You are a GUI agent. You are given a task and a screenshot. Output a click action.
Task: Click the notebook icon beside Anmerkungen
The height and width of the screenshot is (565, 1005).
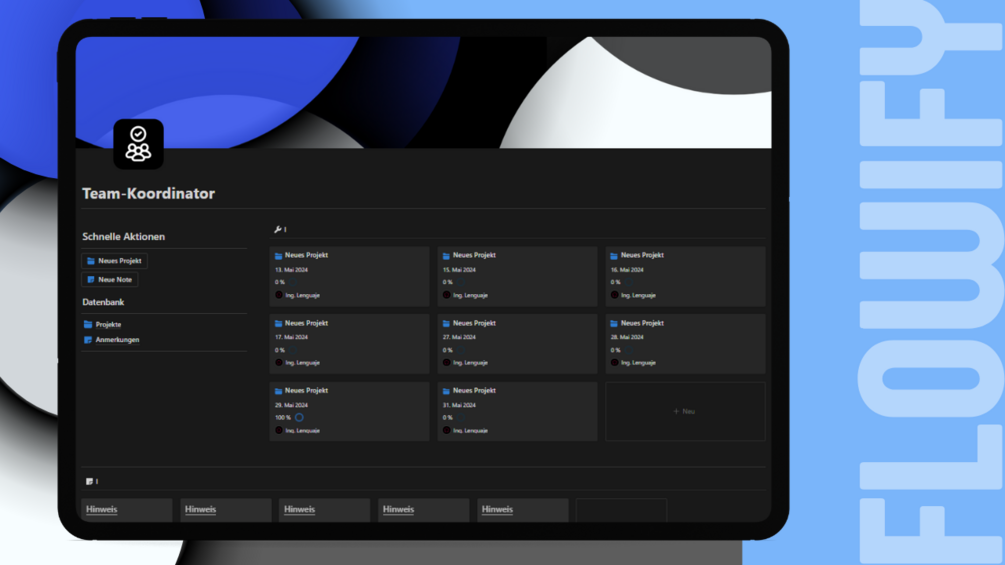[x=88, y=340]
